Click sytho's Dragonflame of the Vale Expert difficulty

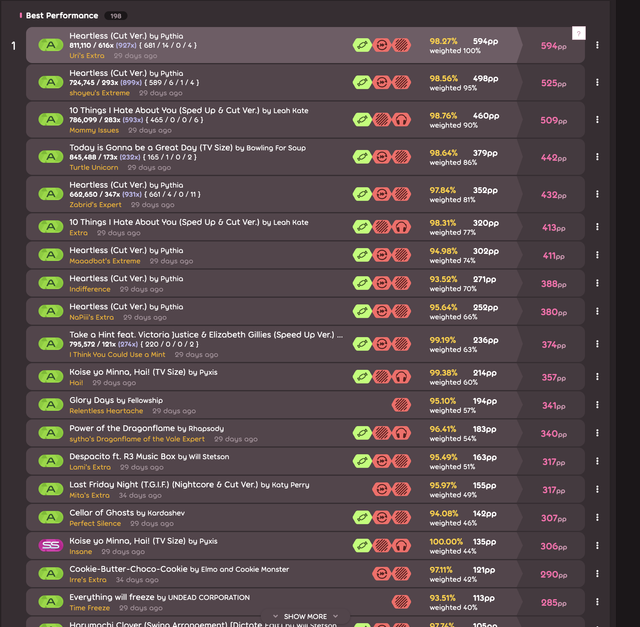coord(137,439)
